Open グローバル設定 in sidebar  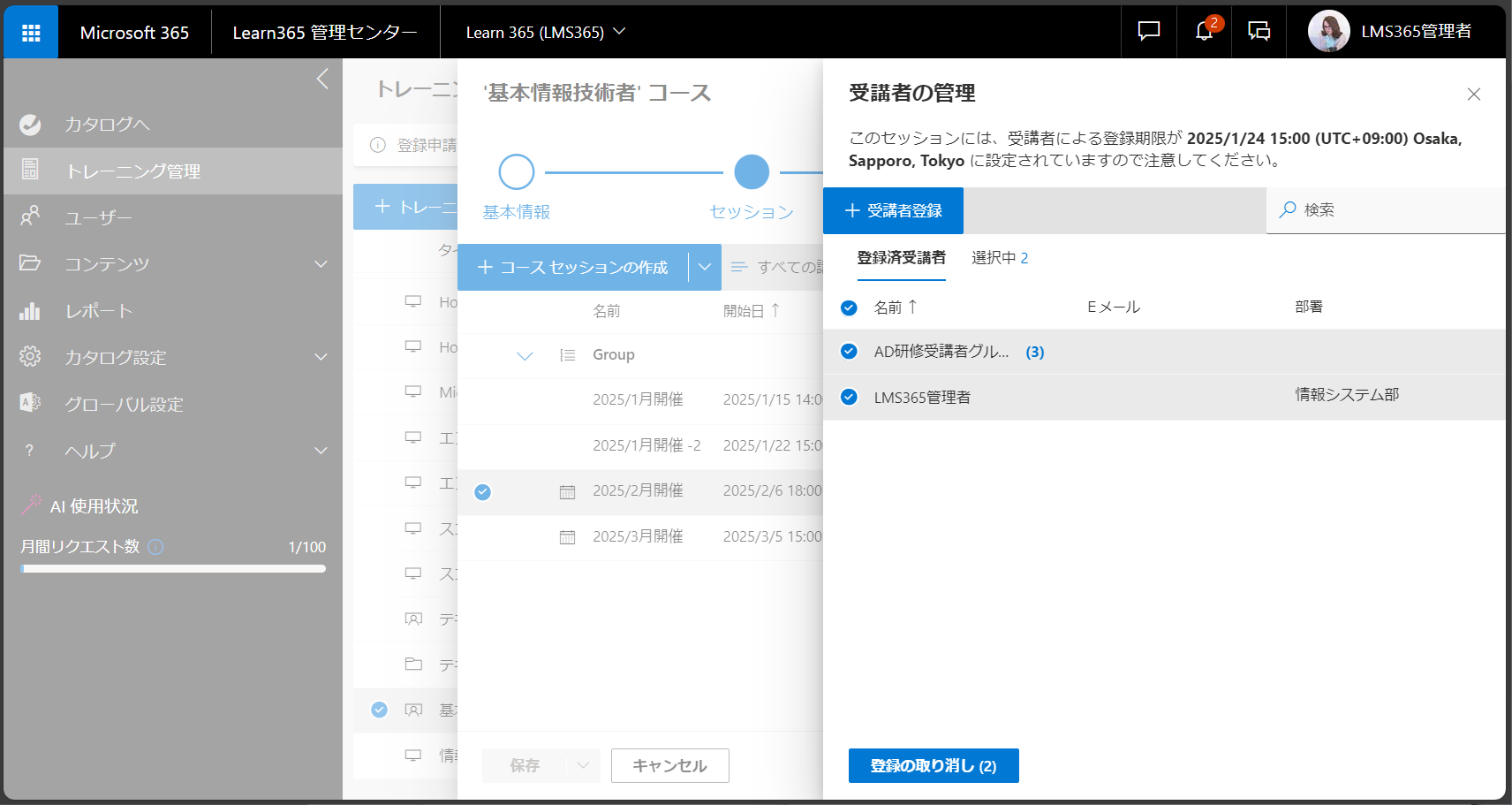124,404
